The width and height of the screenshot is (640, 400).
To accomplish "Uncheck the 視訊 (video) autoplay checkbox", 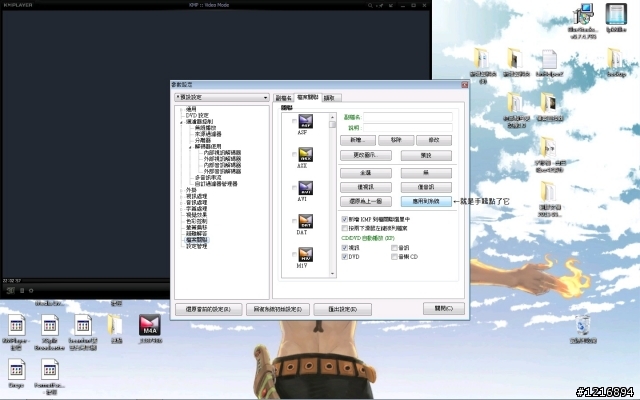I will [344, 248].
